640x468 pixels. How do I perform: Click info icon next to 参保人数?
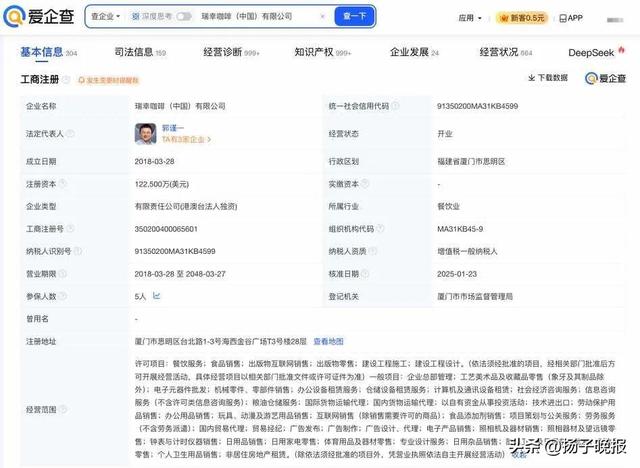point(63,296)
